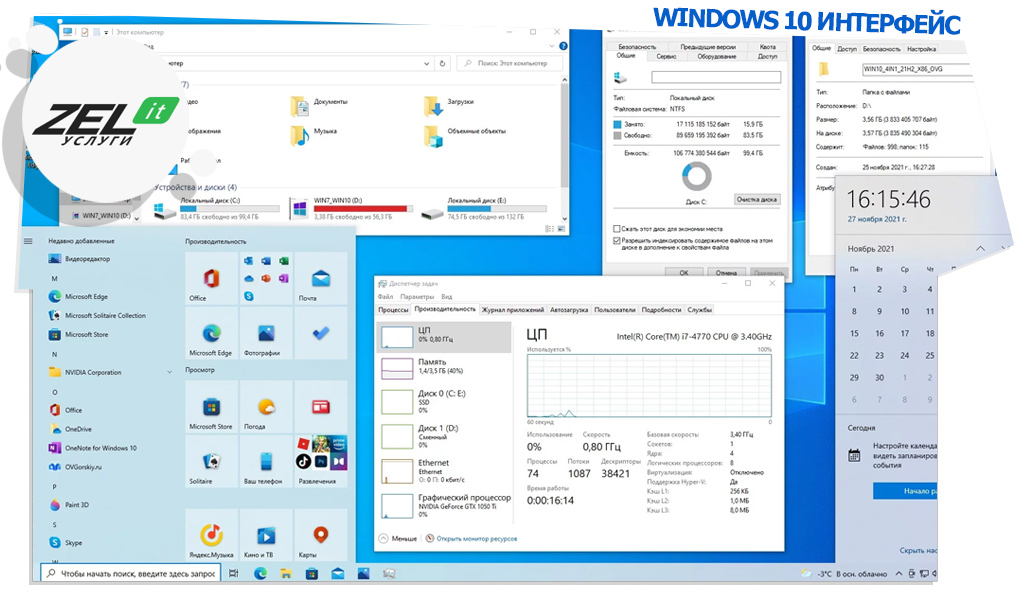Select Графический процессор in the sidebar

point(444,506)
